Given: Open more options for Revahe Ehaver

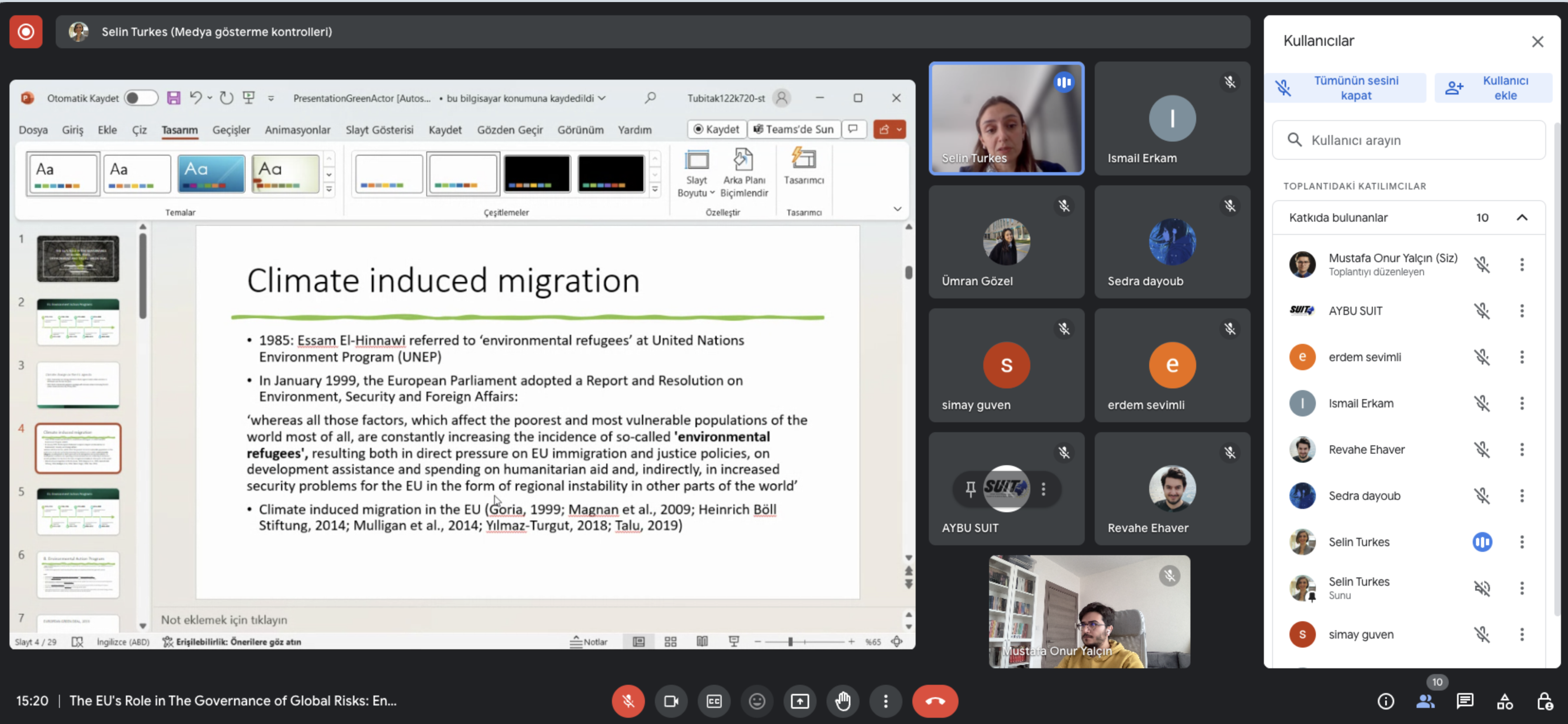Looking at the screenshot, I should coord(1522,450).
